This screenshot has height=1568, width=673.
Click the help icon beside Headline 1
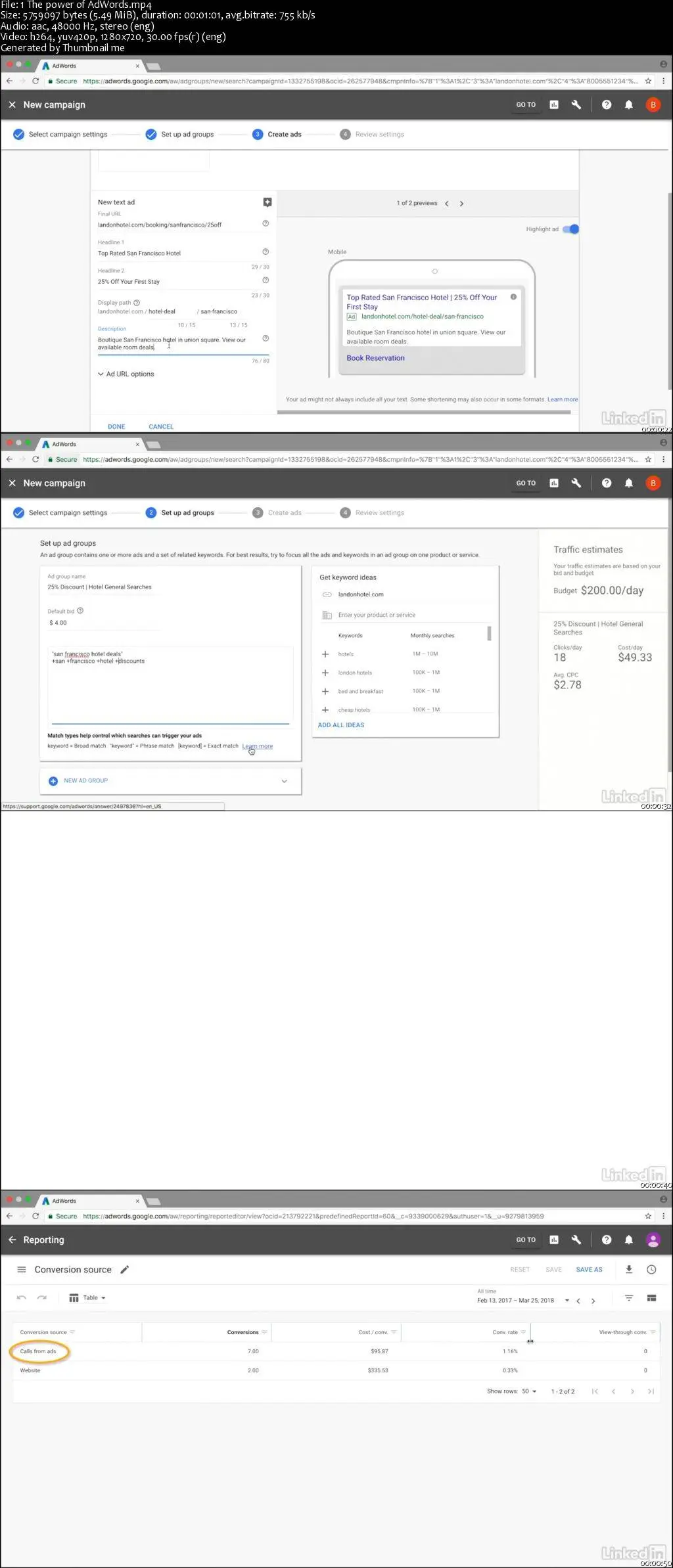(266, 252)
